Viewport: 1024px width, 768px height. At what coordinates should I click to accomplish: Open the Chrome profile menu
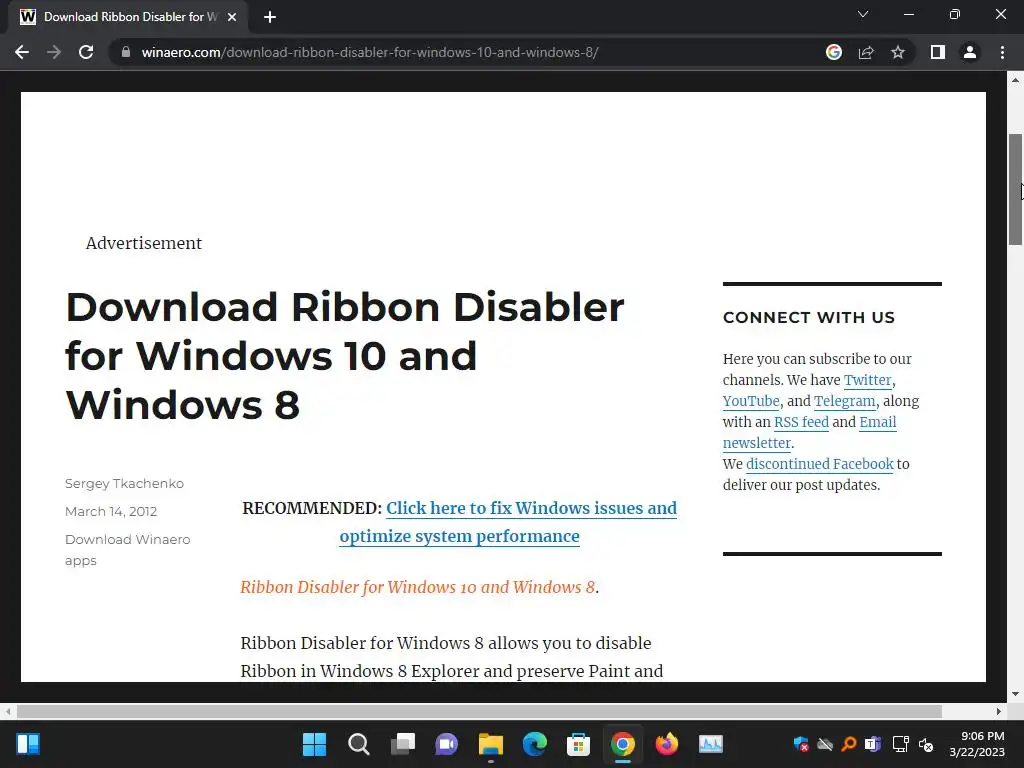970,52
